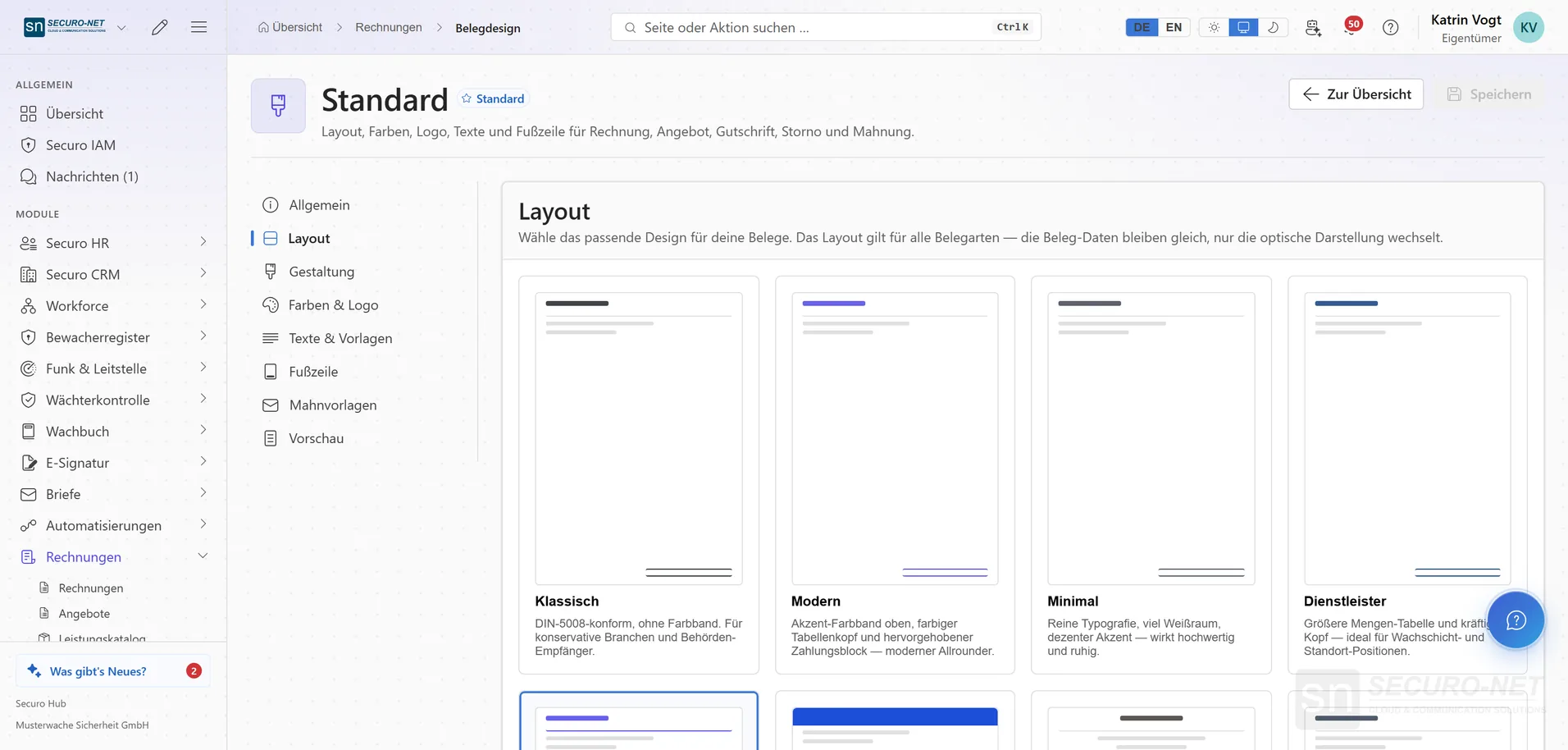This screenshot has width=1568, height=750.
Task: Enable light theme sun toggle
Action: (x=1214, y=27)
